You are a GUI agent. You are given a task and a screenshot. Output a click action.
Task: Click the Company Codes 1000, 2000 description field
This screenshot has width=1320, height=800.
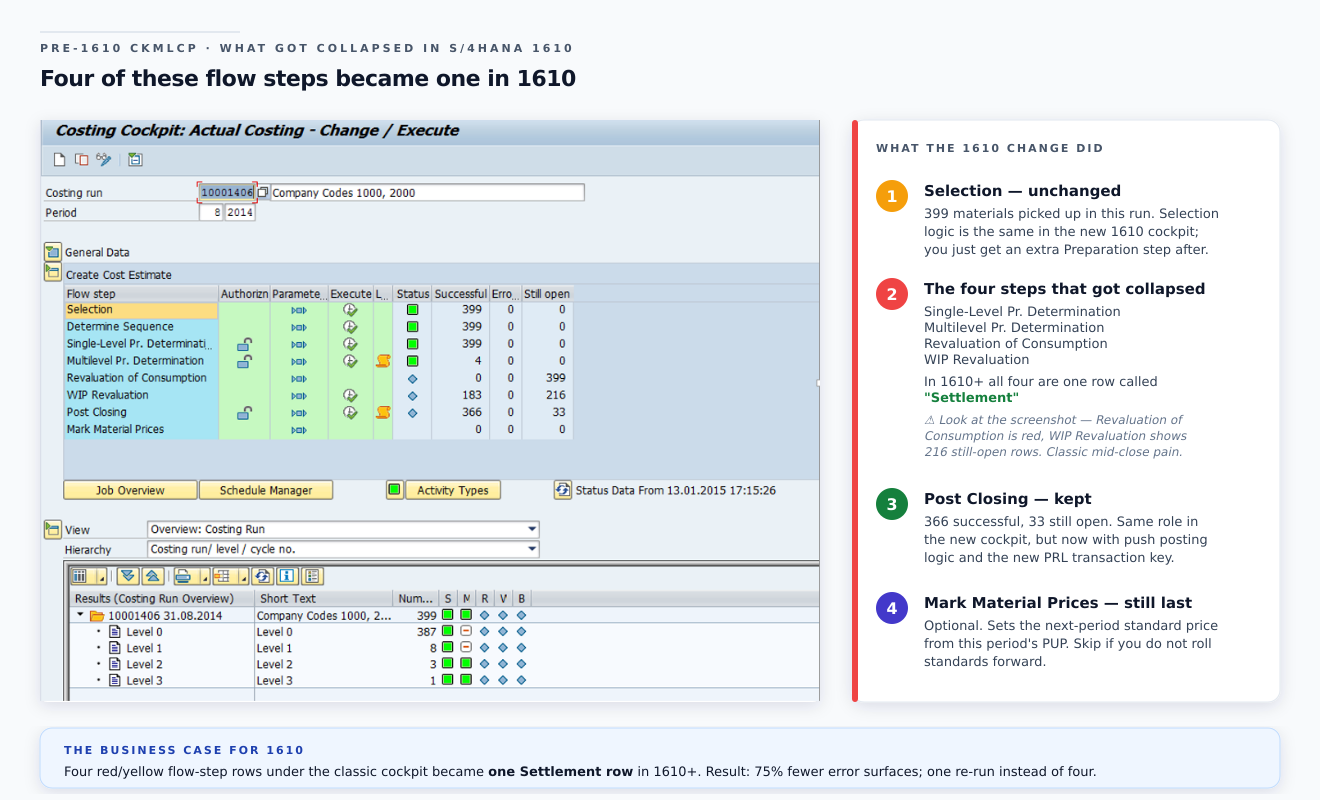pyautogui.click(x=427, y=192)
